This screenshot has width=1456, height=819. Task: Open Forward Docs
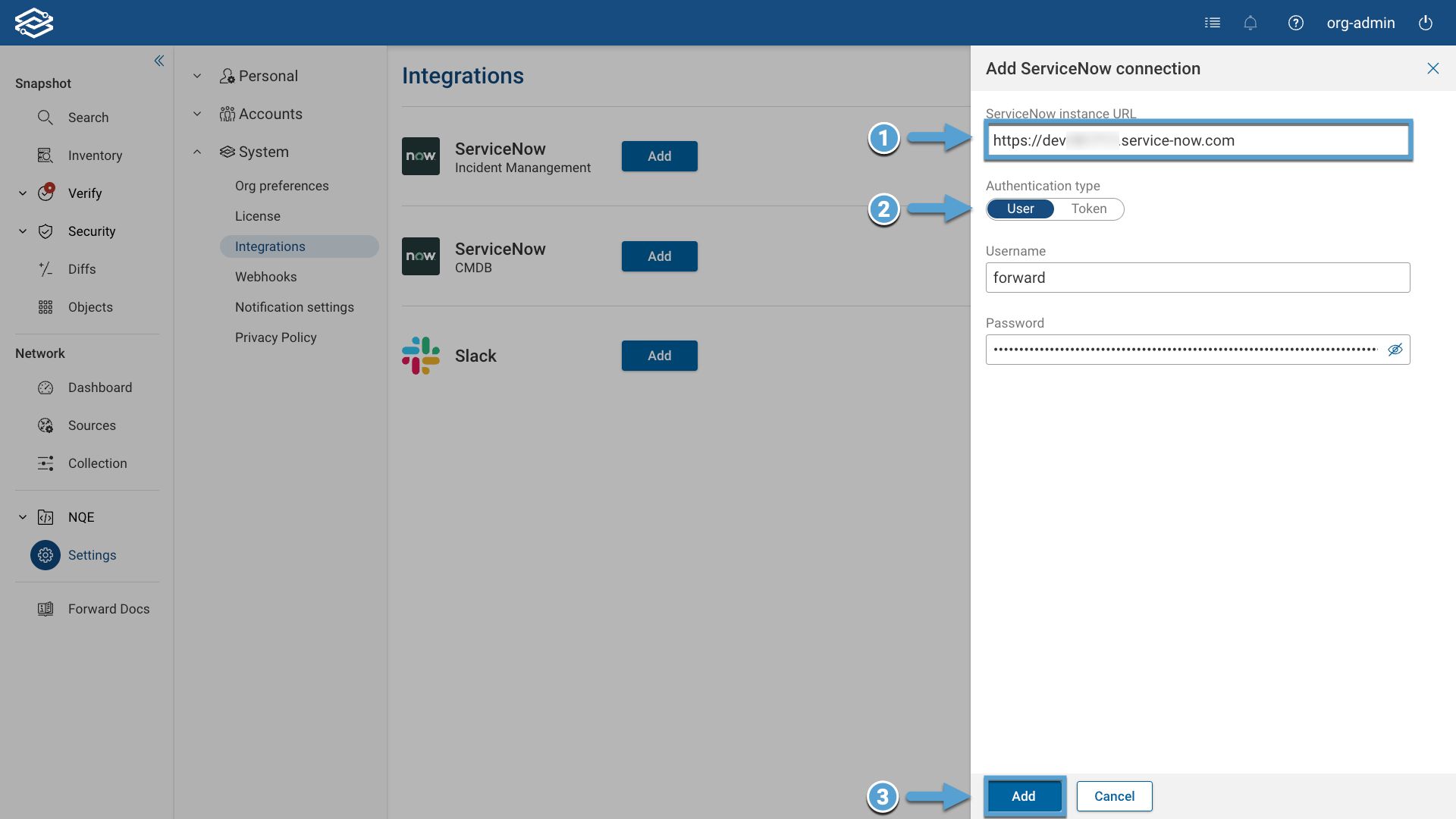pyautogui.click(x=108, y=608)
